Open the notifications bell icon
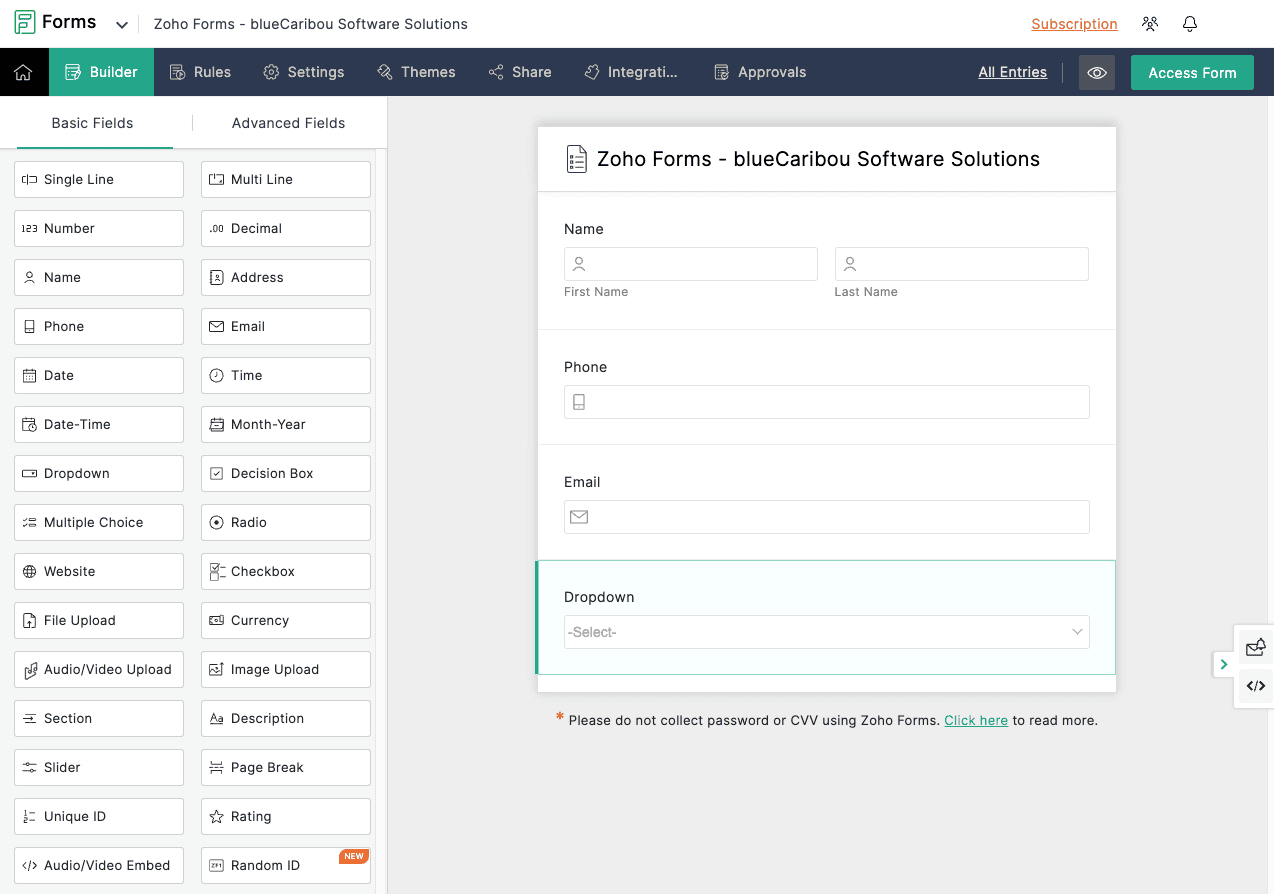The height and width of the screenshot is (894, 1274). 1190,24
